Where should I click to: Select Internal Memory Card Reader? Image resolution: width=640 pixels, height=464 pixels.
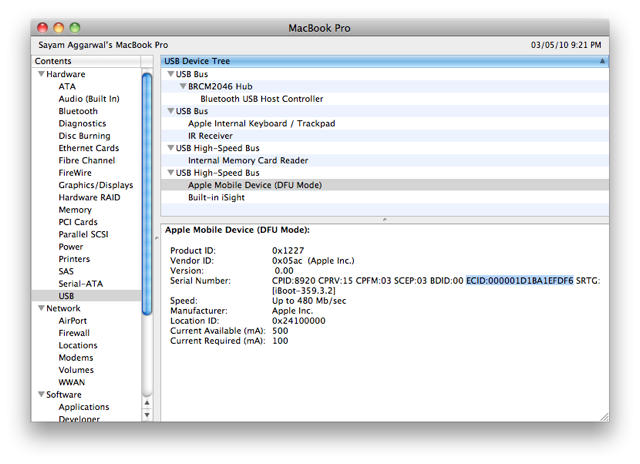coord(249,160)
